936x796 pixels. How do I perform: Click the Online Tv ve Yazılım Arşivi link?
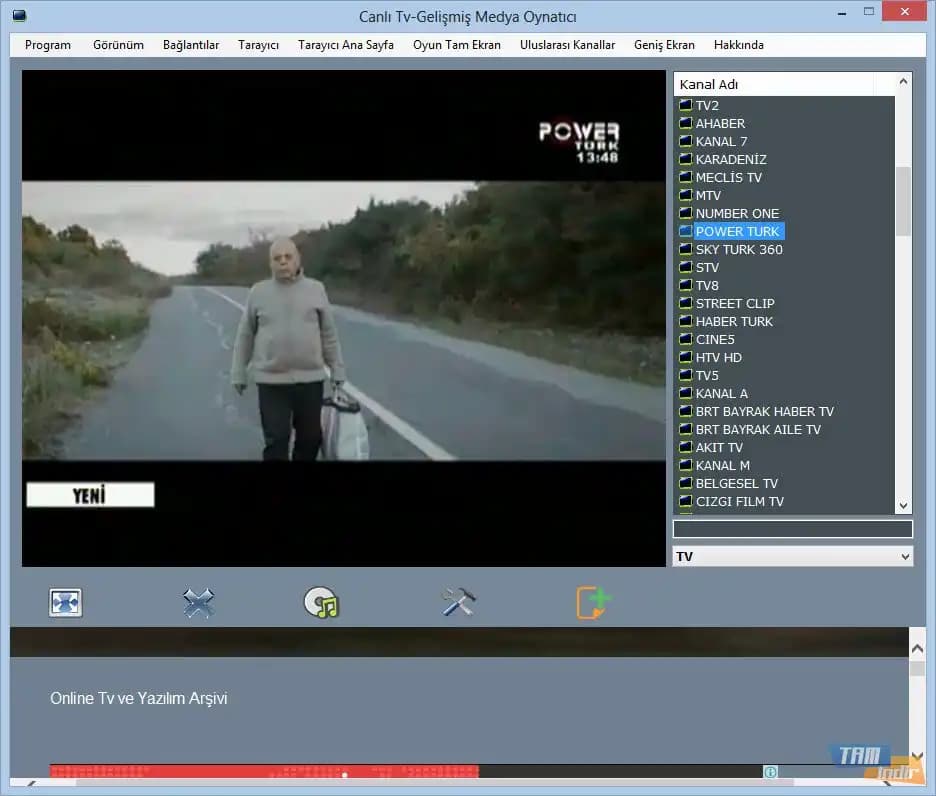(x=139, y=698)
